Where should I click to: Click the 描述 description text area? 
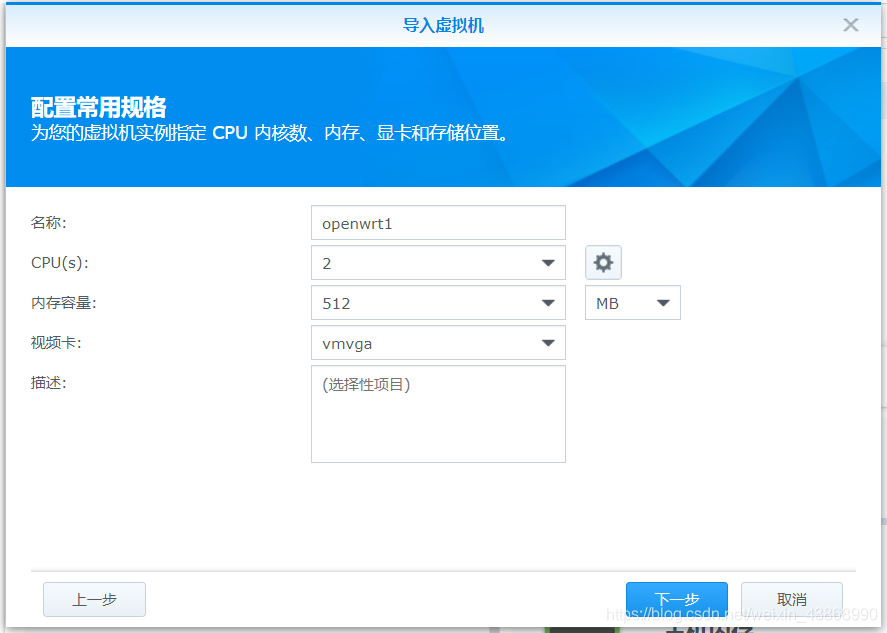(x=438, y=414)
